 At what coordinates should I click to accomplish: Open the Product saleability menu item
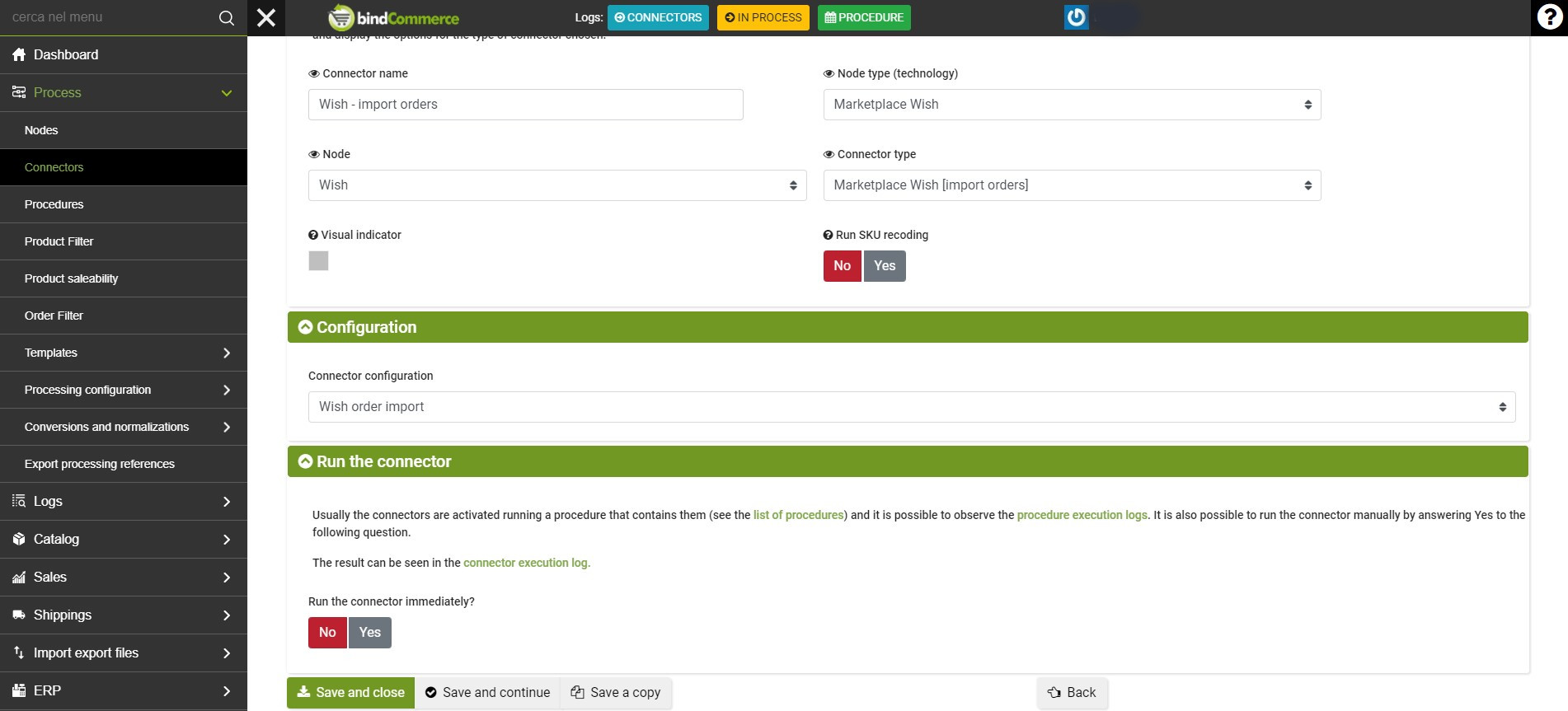tap(124, 278)
